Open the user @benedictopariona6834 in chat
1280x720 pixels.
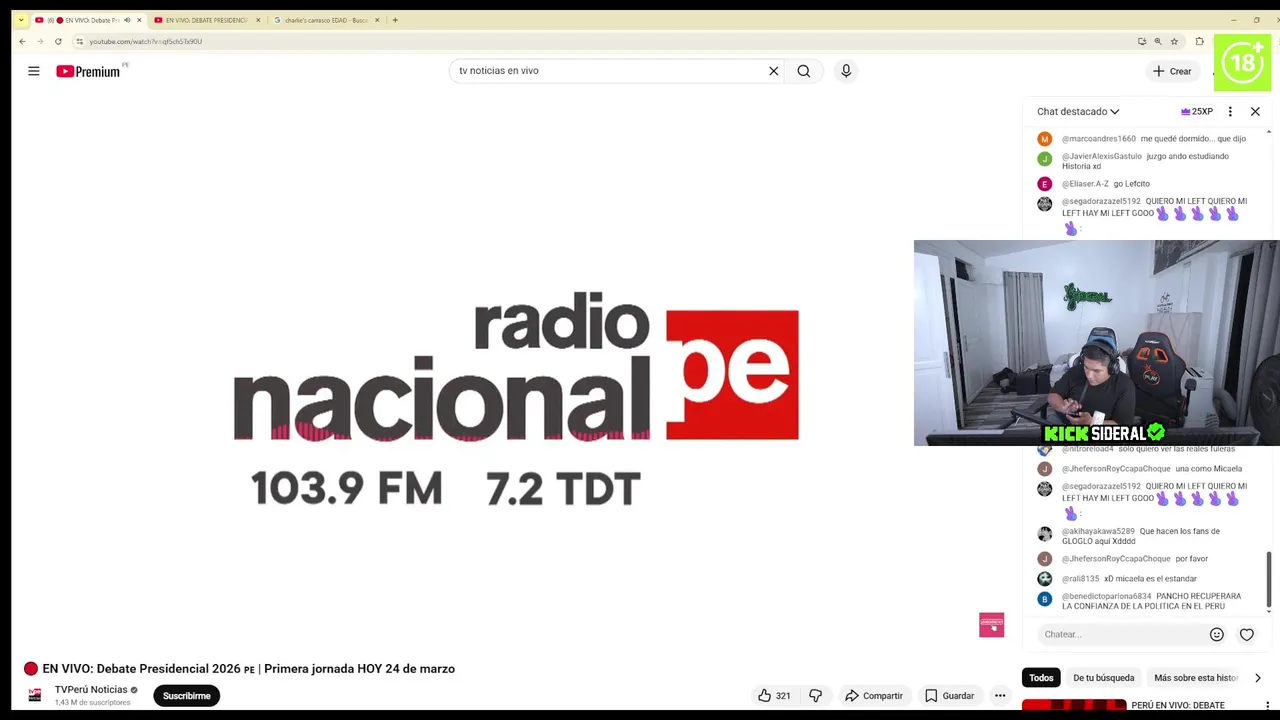pos(1107,596)
